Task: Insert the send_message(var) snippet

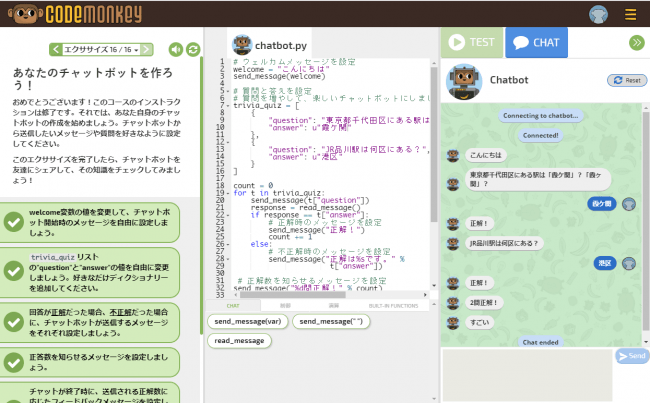Action: point(247,321)
